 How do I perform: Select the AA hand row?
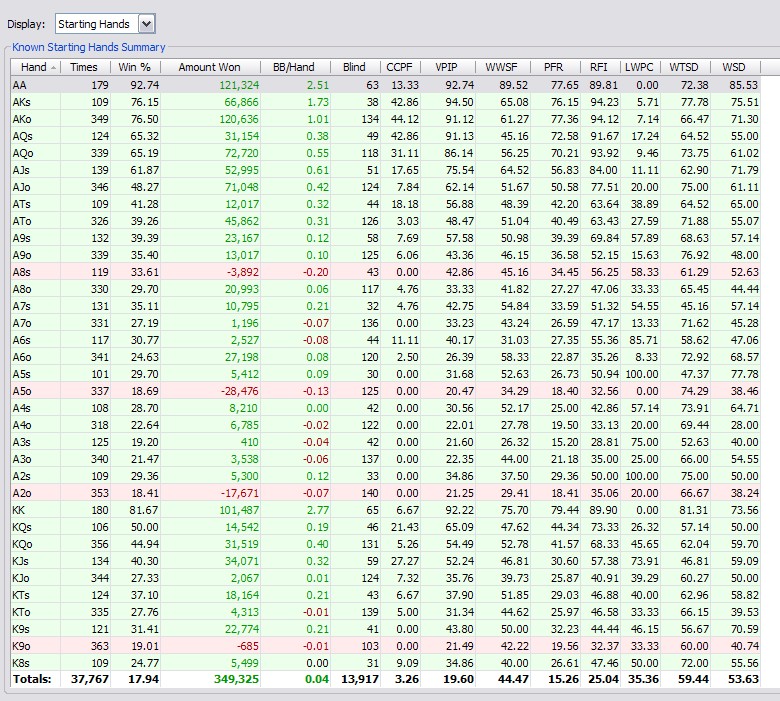[386, 85]
